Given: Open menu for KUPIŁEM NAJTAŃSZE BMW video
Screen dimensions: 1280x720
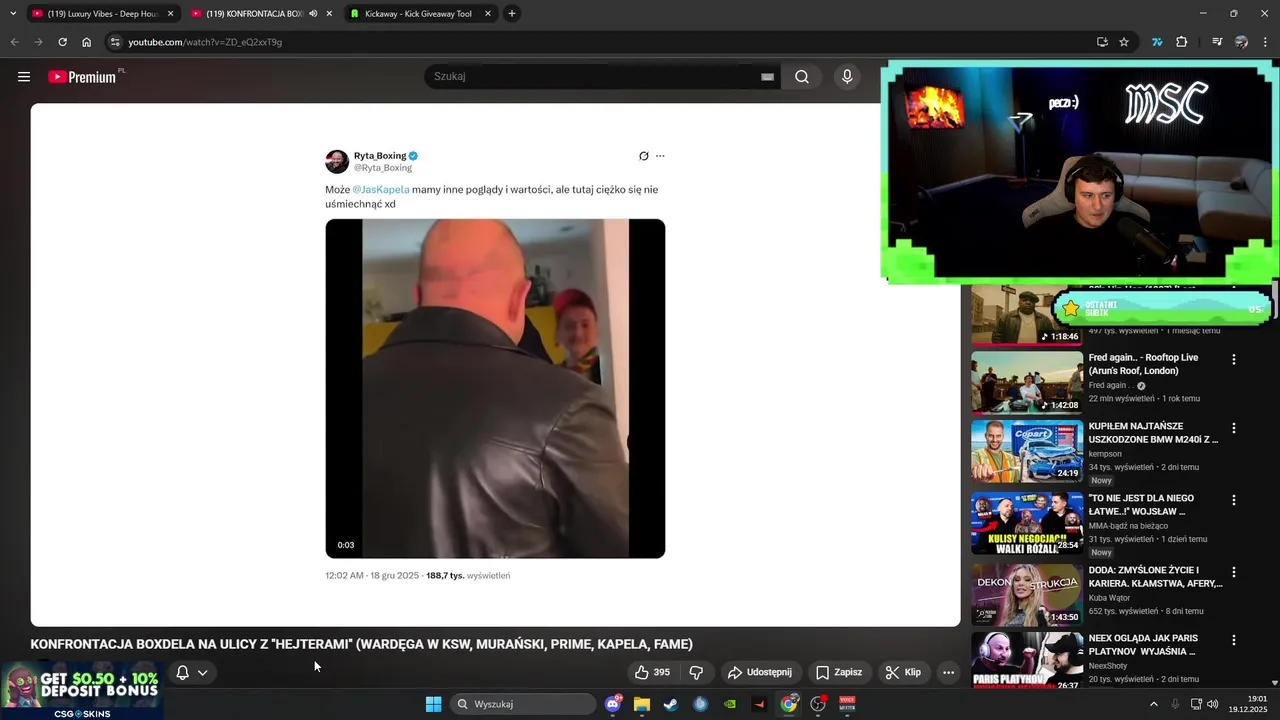Looking at the screenshot, I should (x=1234, y=428).
